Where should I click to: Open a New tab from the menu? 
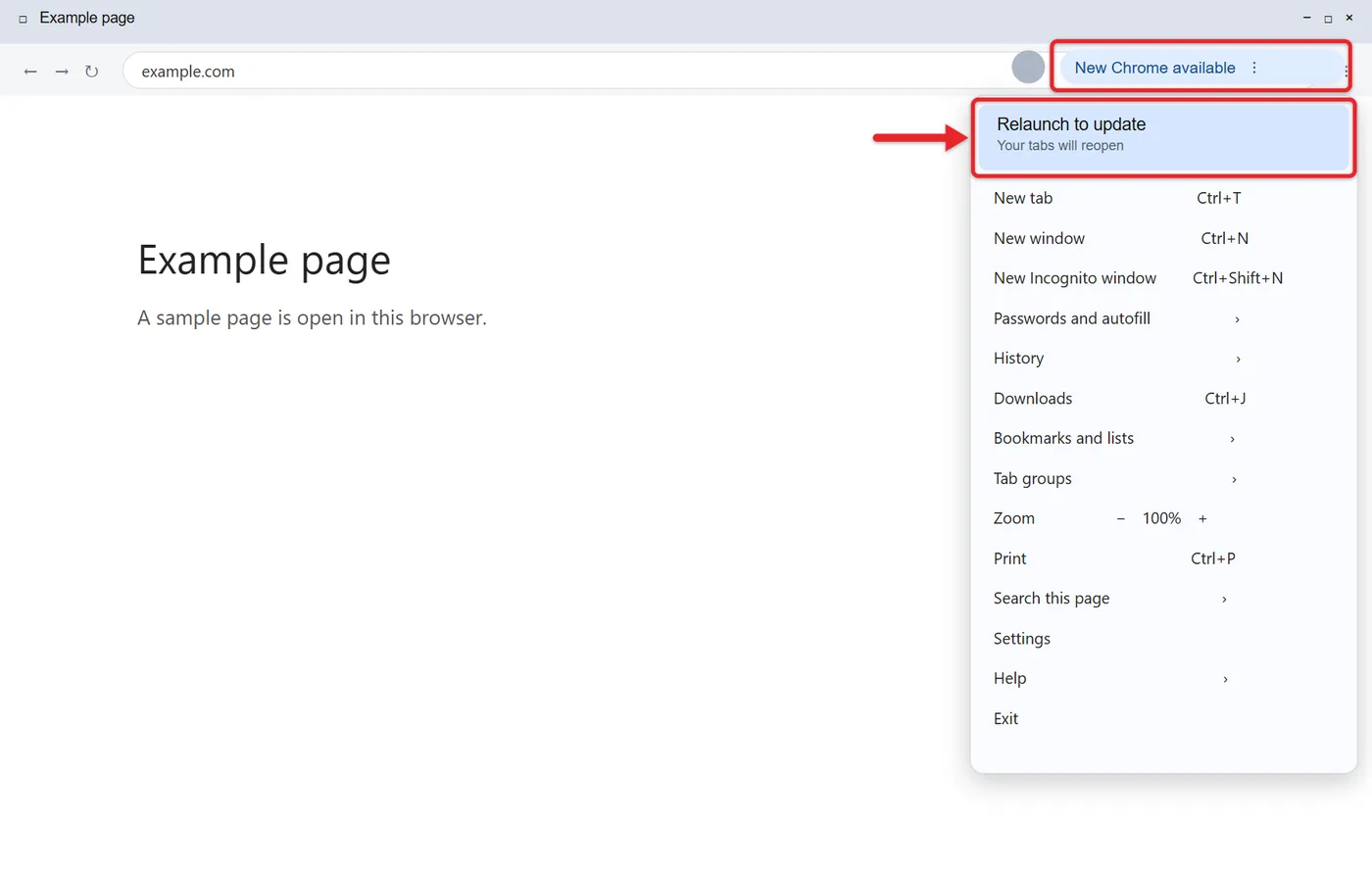tap(1163, 198)
